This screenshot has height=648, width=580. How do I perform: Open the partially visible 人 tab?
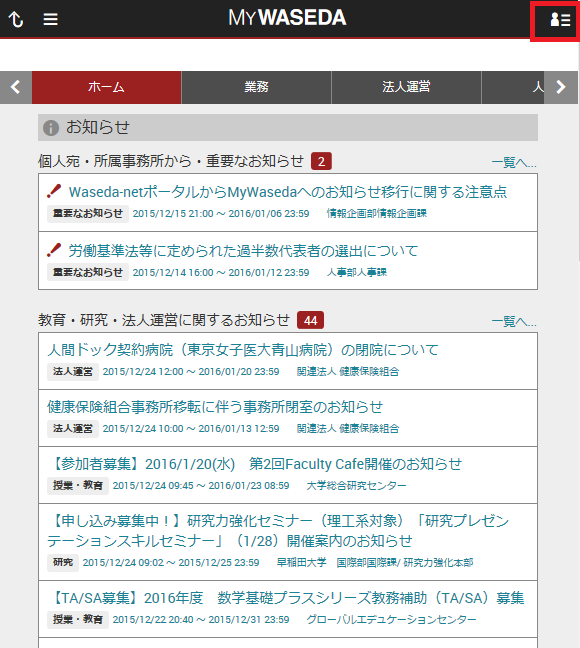(513, 87)
